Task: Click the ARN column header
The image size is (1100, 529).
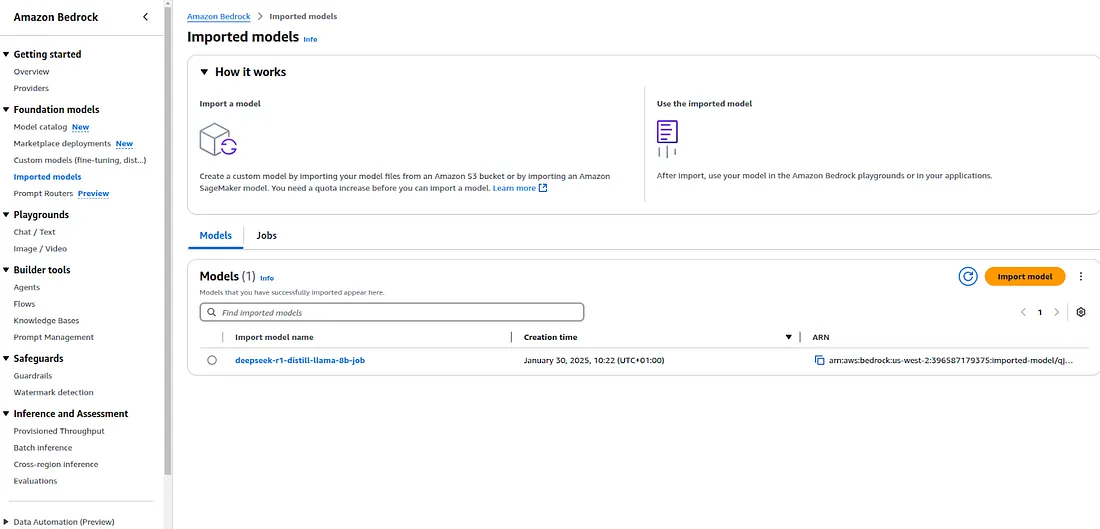Action: pyautogui.click(x=821, y=337)
